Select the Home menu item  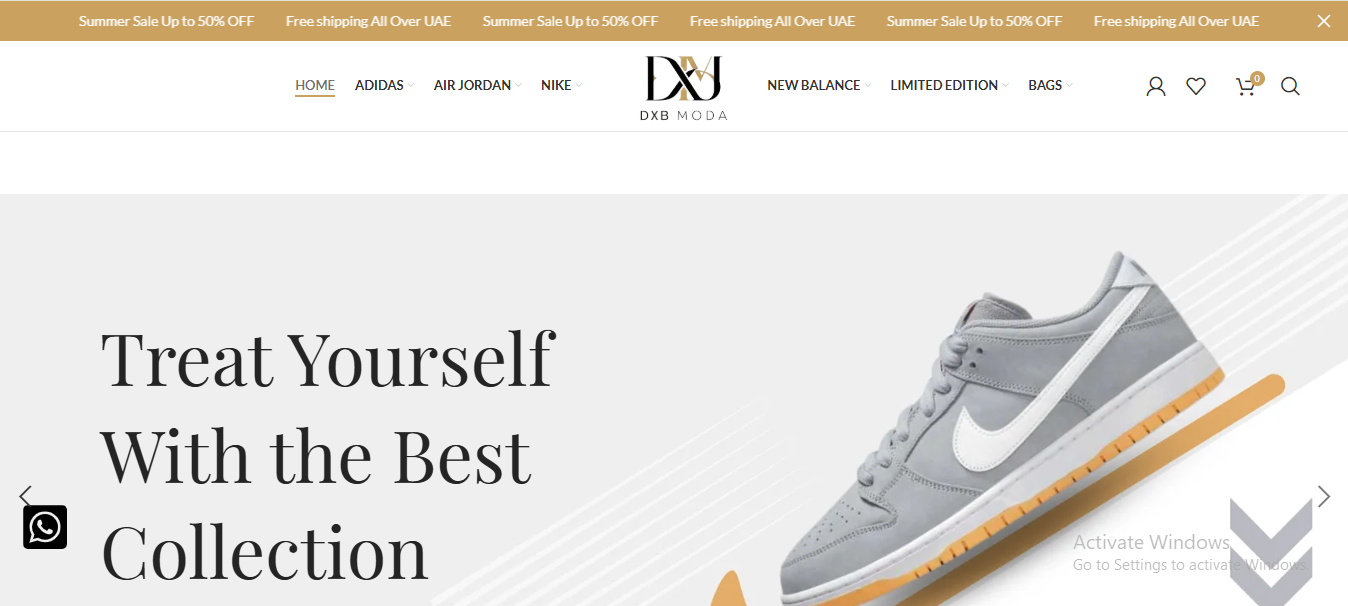click(315, 85)
